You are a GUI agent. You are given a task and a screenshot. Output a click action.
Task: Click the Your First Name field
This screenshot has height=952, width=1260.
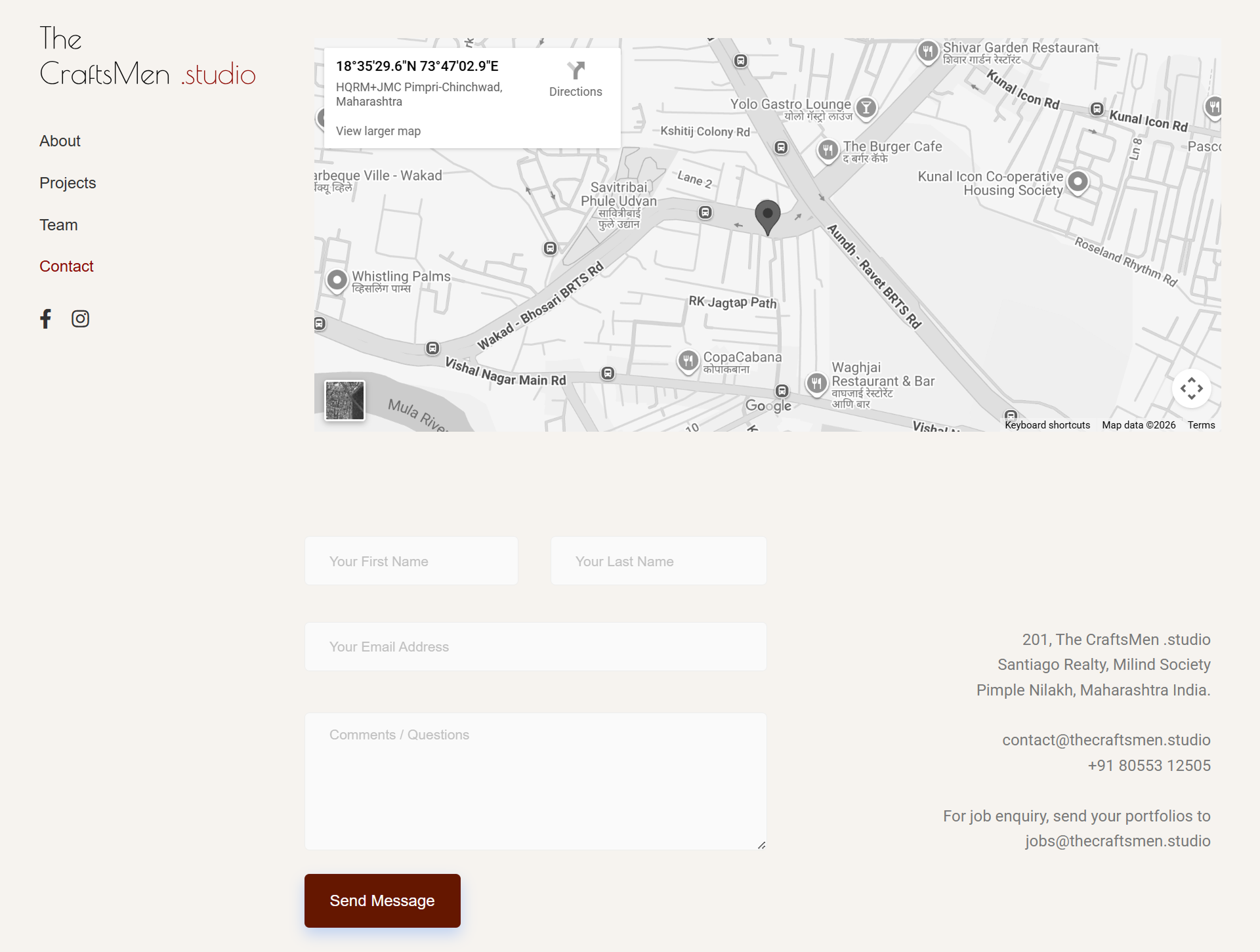[411, 560]
